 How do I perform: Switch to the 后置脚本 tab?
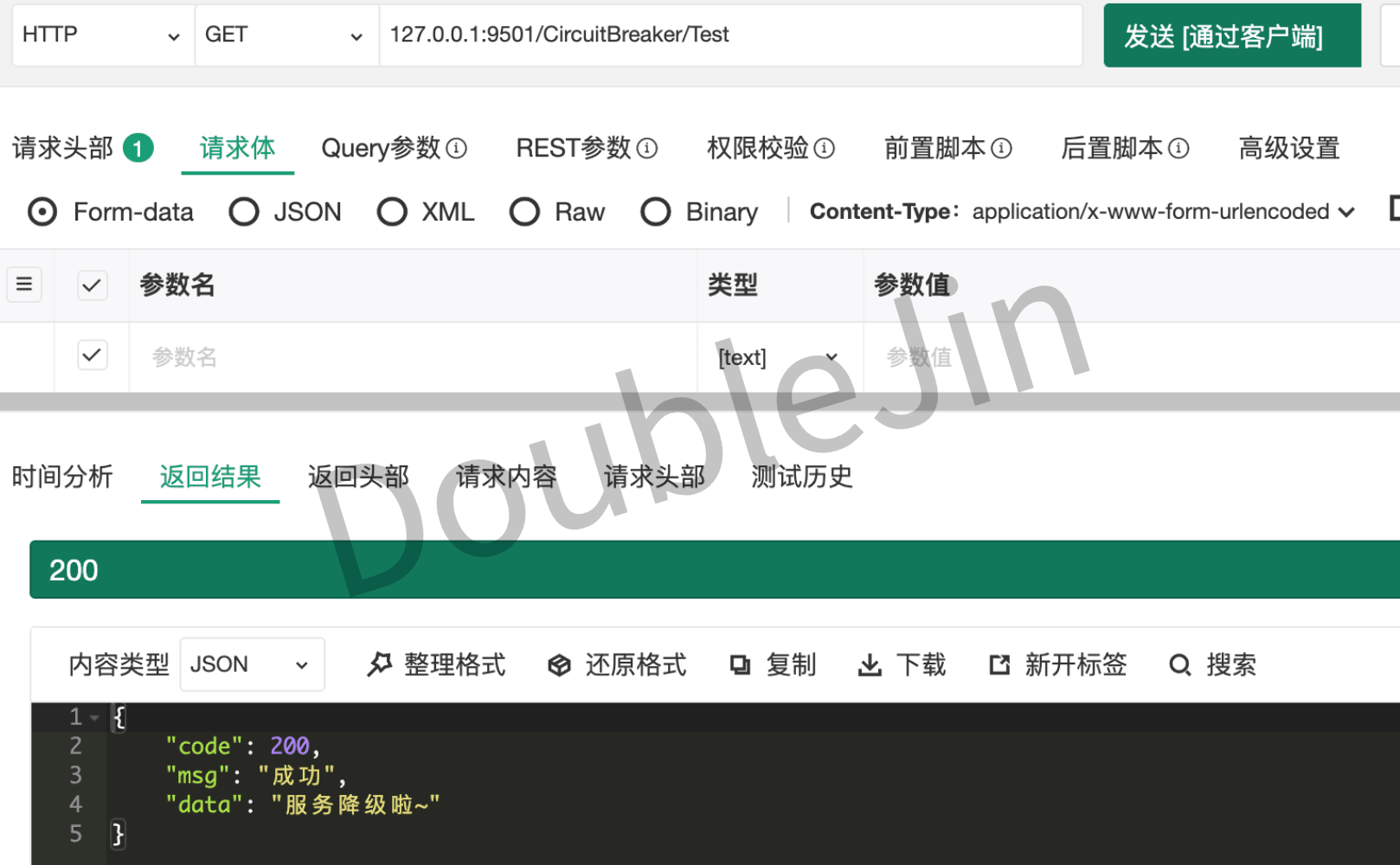pos(1112,148)
